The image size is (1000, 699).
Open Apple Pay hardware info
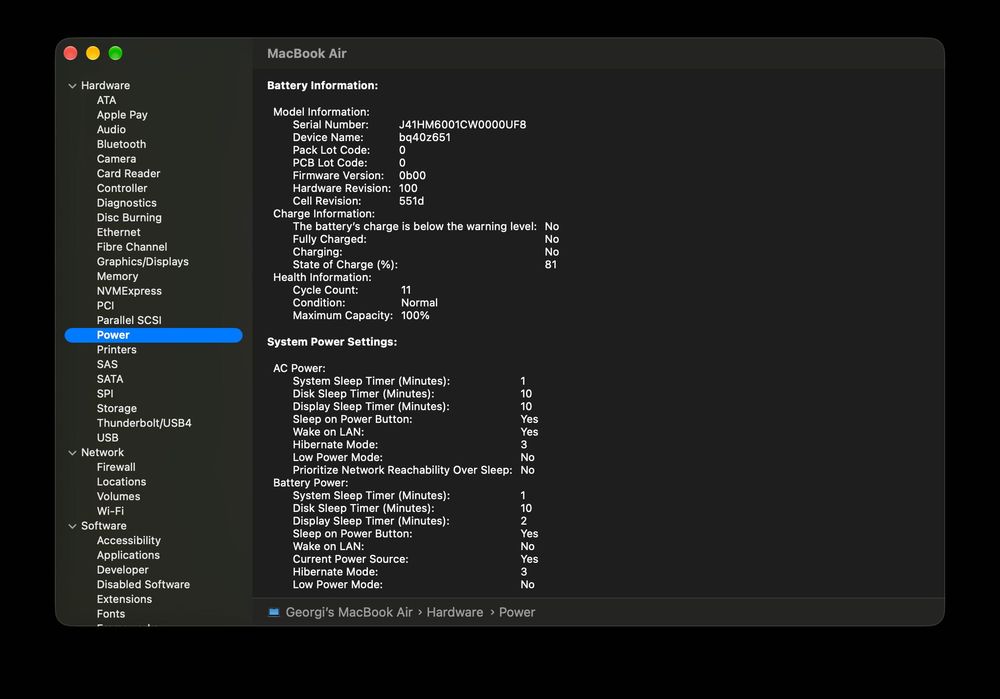[x=122, y=115]
